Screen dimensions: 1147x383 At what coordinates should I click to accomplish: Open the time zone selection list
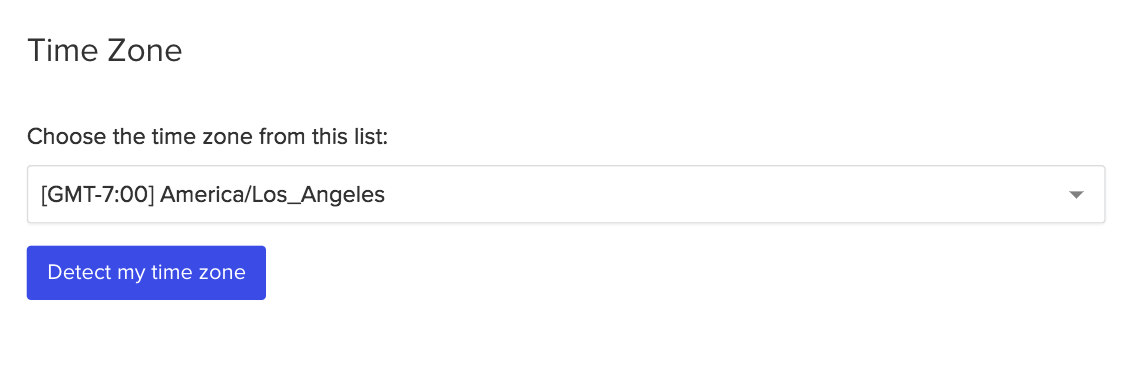pyautogui.click(x=565, y=194)
